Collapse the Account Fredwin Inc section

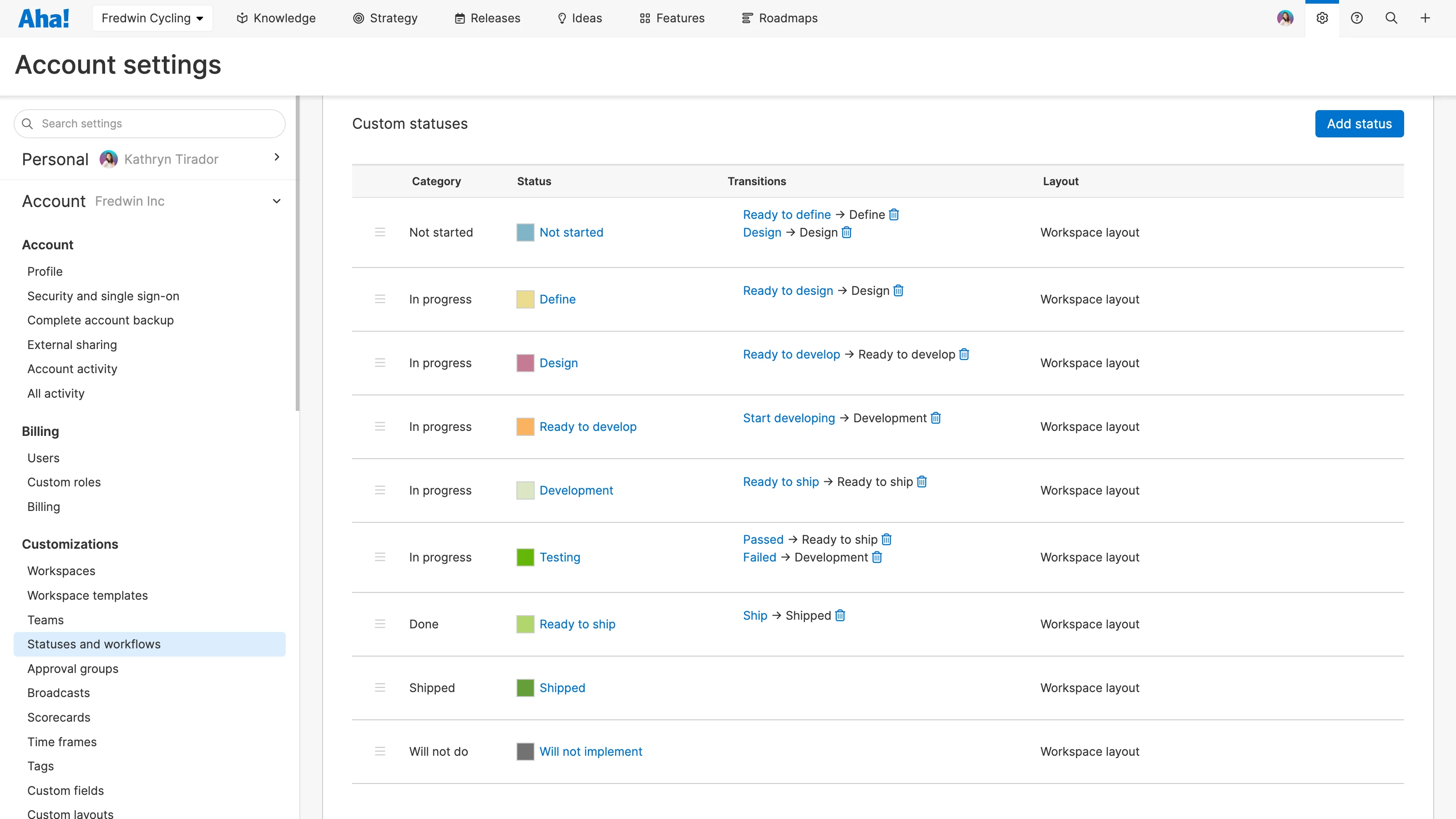pos(276,201)
